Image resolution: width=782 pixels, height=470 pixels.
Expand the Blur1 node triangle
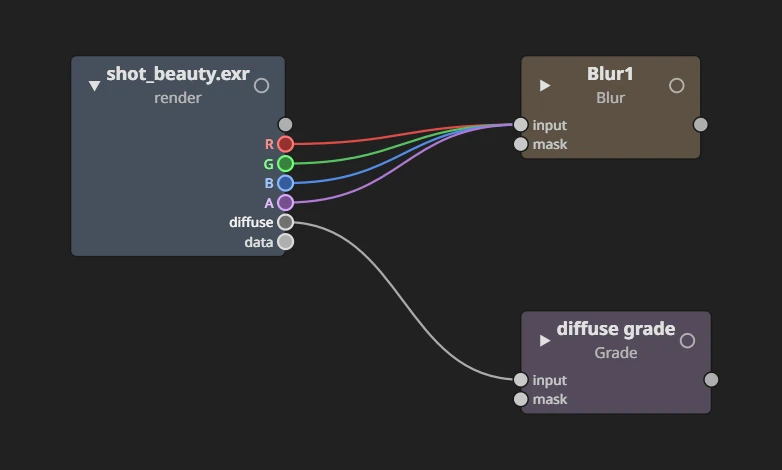coord(545,86)
